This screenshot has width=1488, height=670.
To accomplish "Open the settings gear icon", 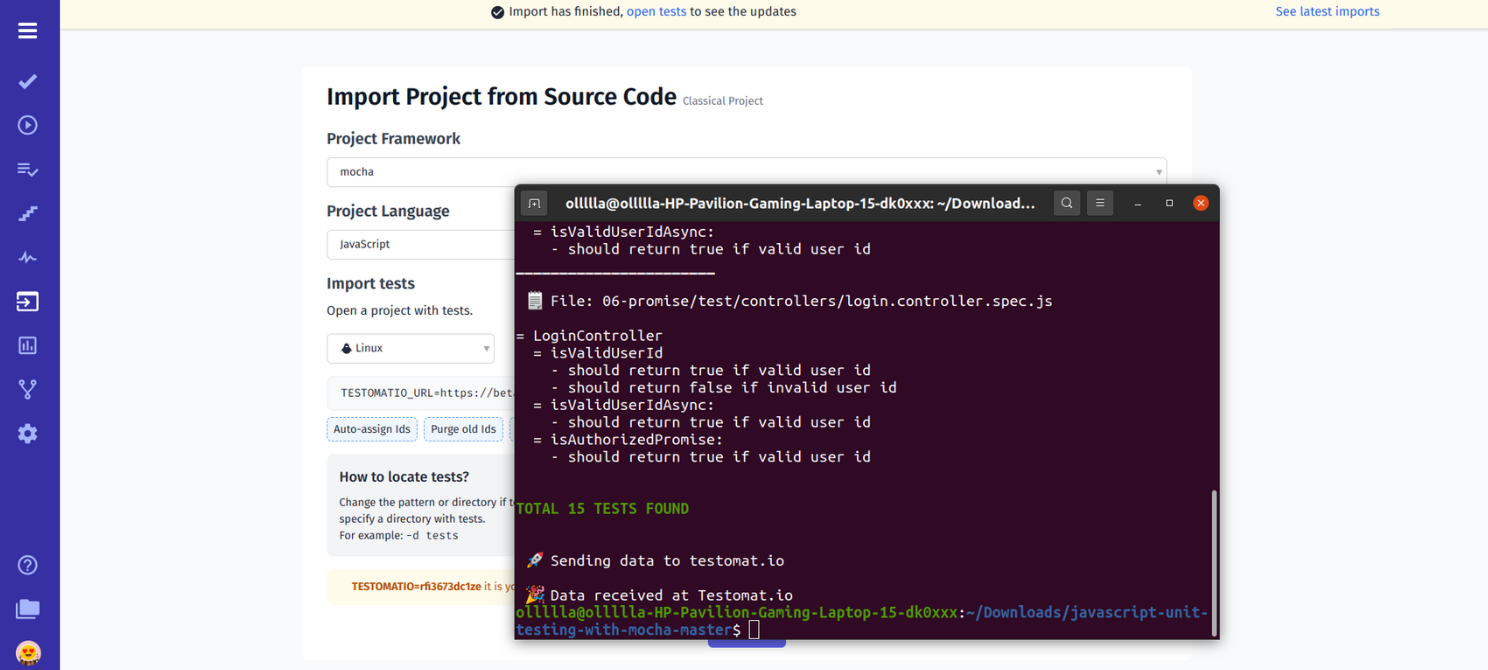I will [x=27, y=433].
